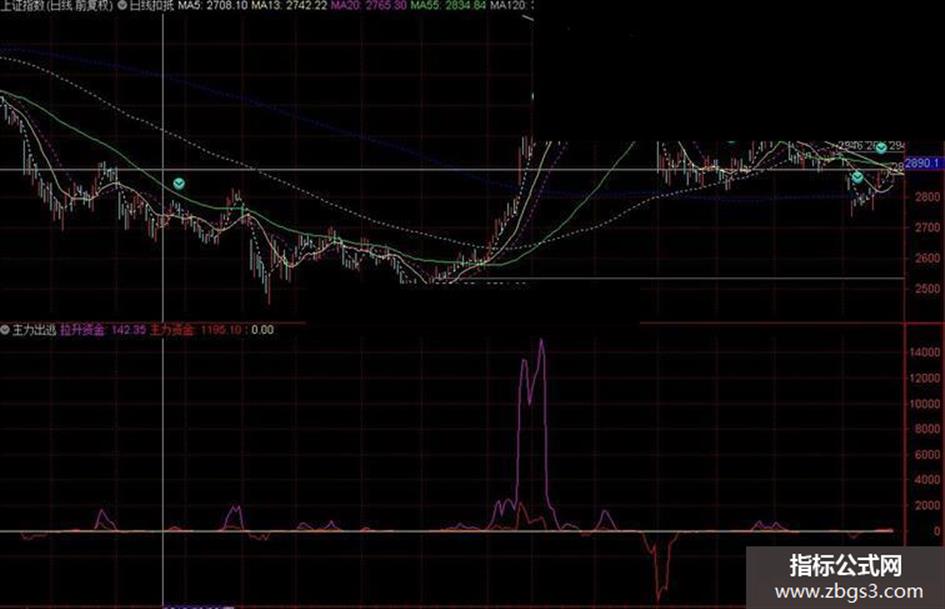This screenshot has width=945, height=609.
Task: Open the 主力出逃 indicator dropdown icon
Action: (5, 330)
